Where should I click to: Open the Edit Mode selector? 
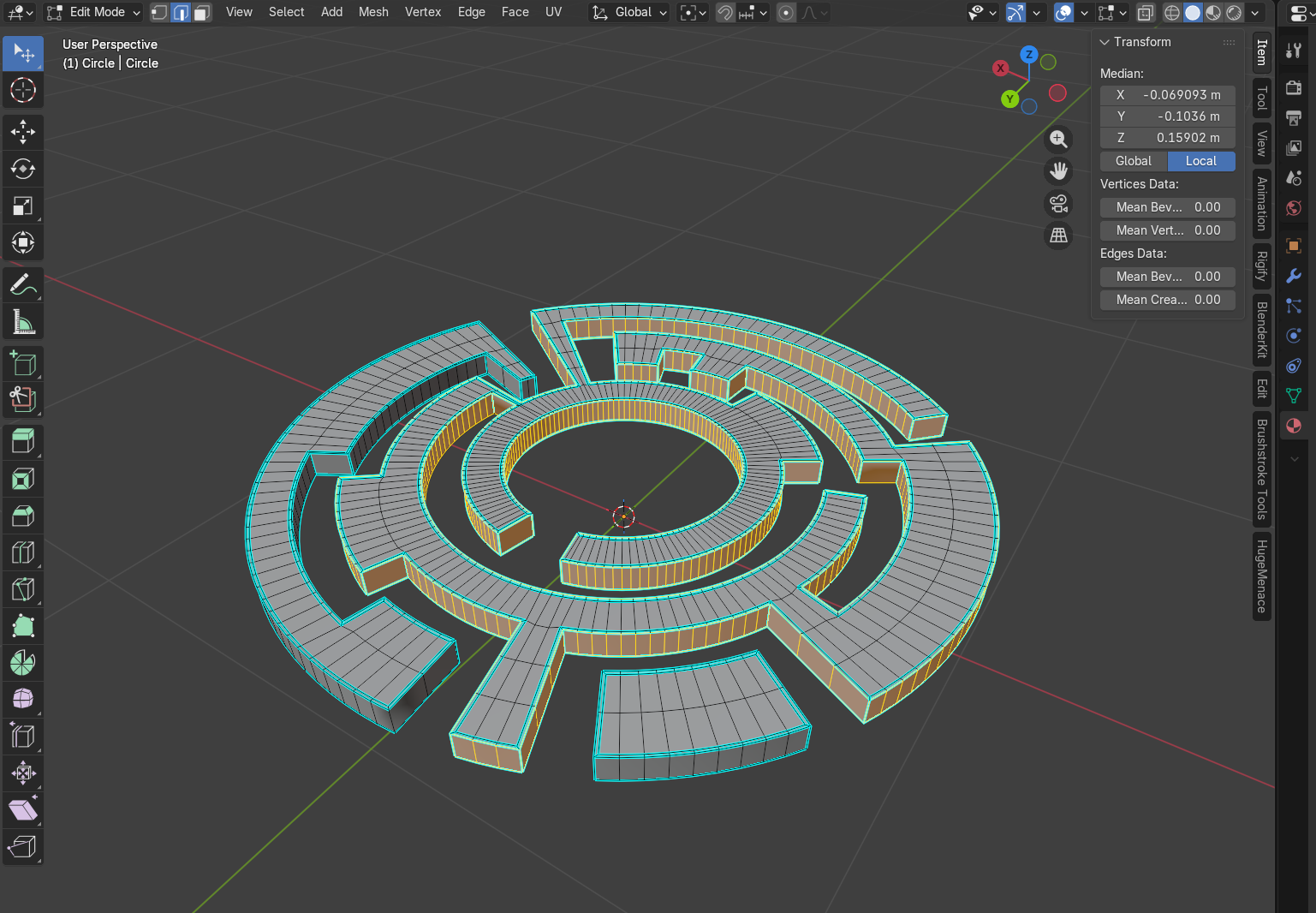pos(92,12)
